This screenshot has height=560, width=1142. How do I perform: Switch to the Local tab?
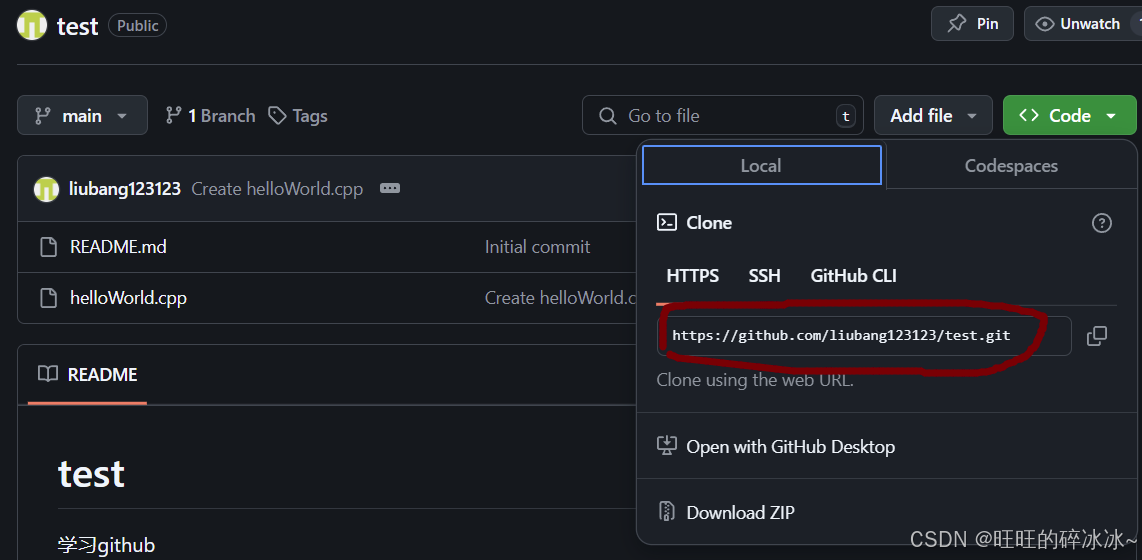click(761, 165)
